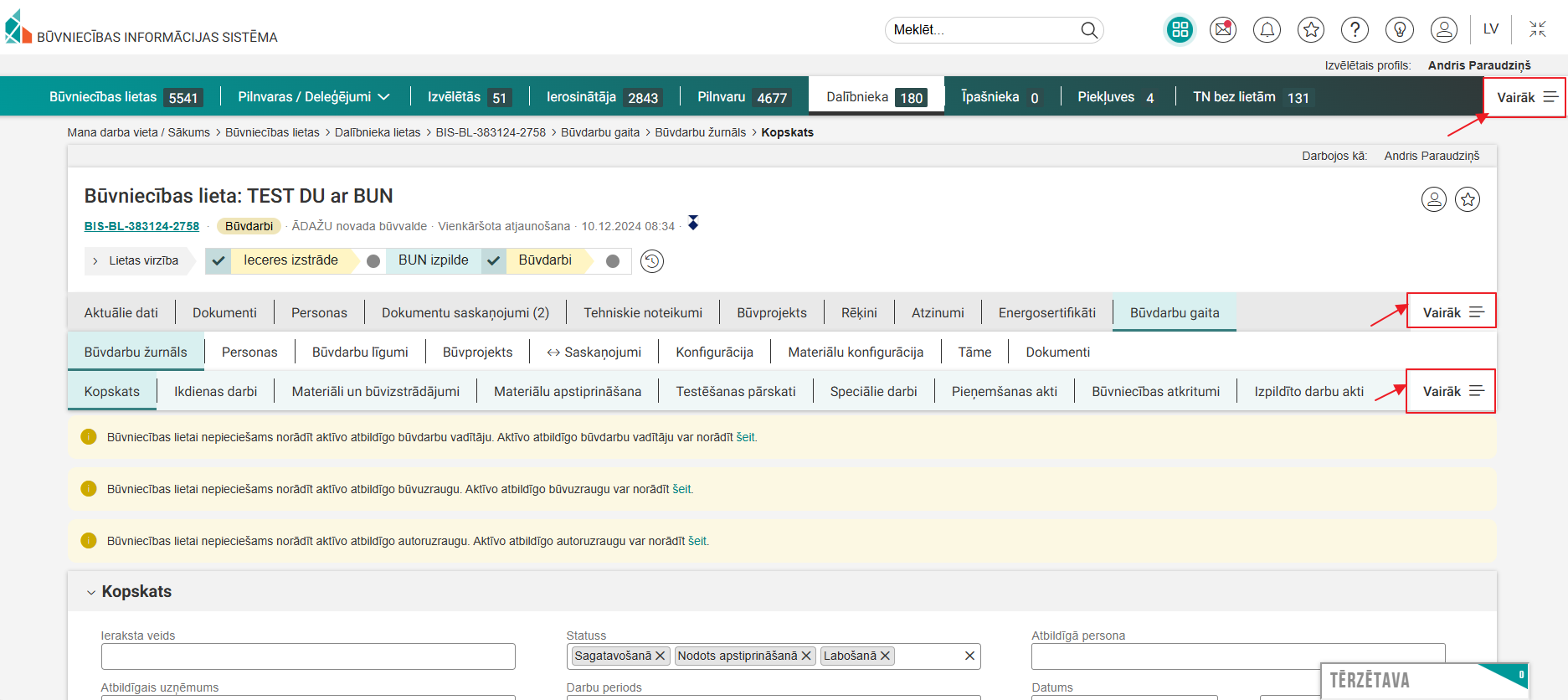Open the BIS-BL-383124-2758 case link
1568x700 pixels.
pos(141,226)
